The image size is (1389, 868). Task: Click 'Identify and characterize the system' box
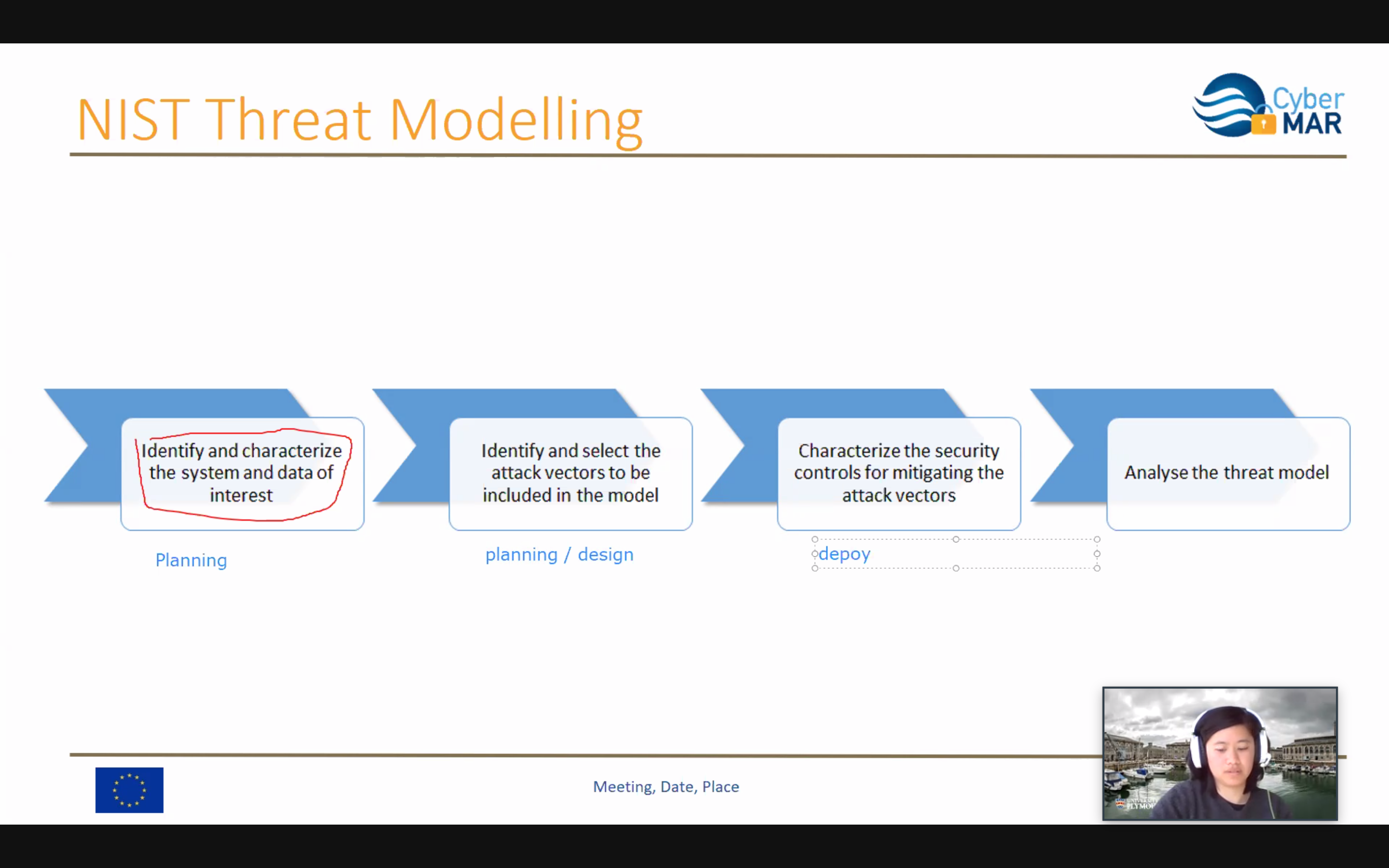pyautogui.click(x=242, y=473)
